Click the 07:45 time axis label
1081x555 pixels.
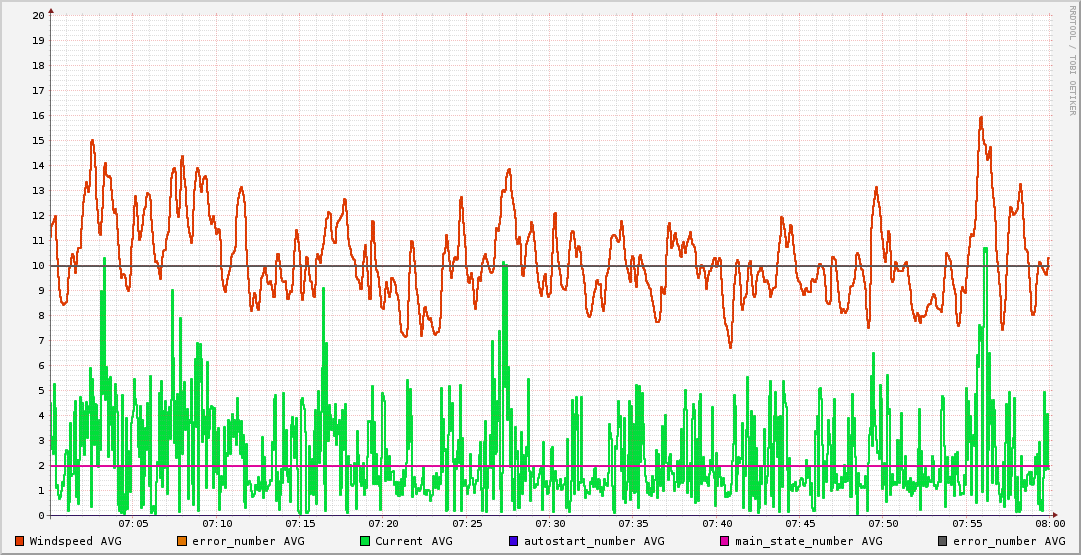[x=801, y=525]
